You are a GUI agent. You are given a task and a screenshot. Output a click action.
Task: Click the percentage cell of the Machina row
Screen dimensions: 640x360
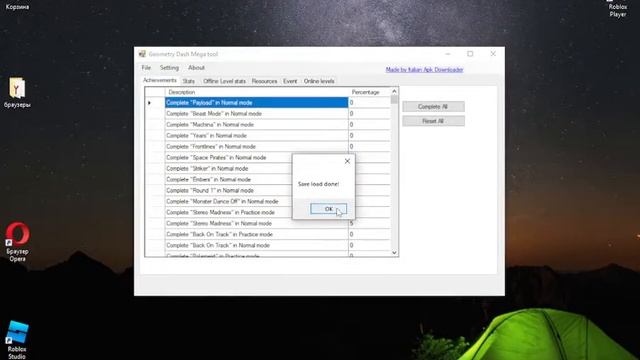pyautogui.click(x=369, y=124)
